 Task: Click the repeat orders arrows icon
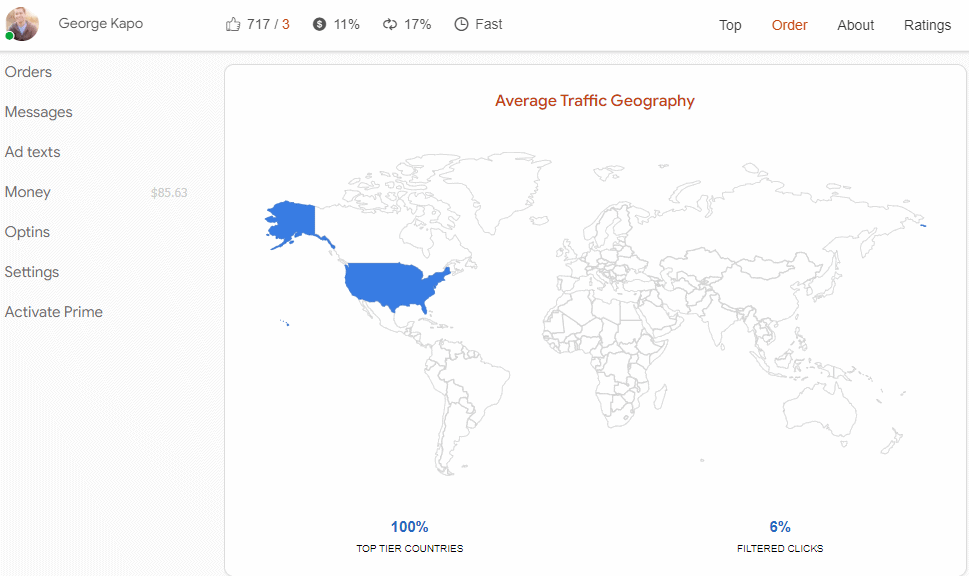tap(390, 24)
